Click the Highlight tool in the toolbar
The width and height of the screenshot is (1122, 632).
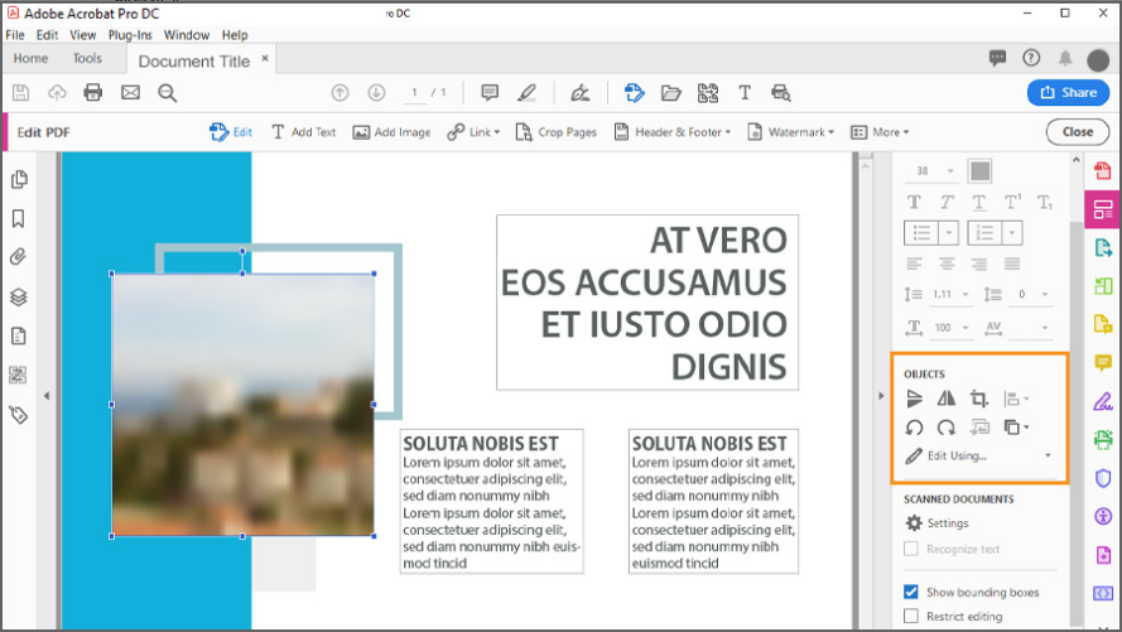click(x=528, y=93)
